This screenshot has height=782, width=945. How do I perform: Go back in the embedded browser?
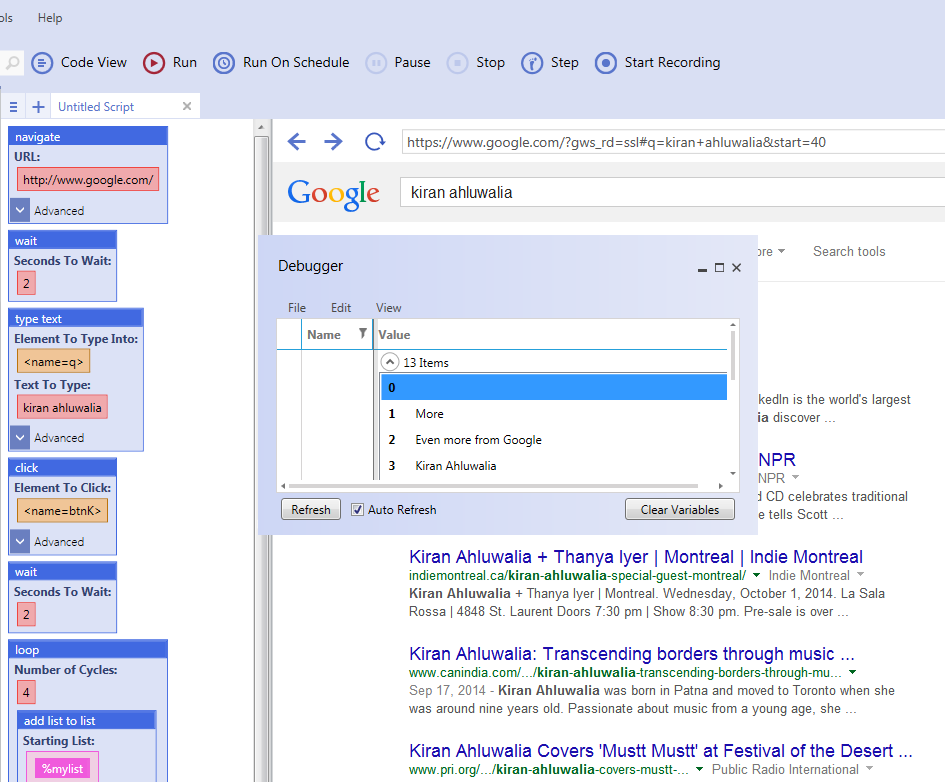[297, 142]
